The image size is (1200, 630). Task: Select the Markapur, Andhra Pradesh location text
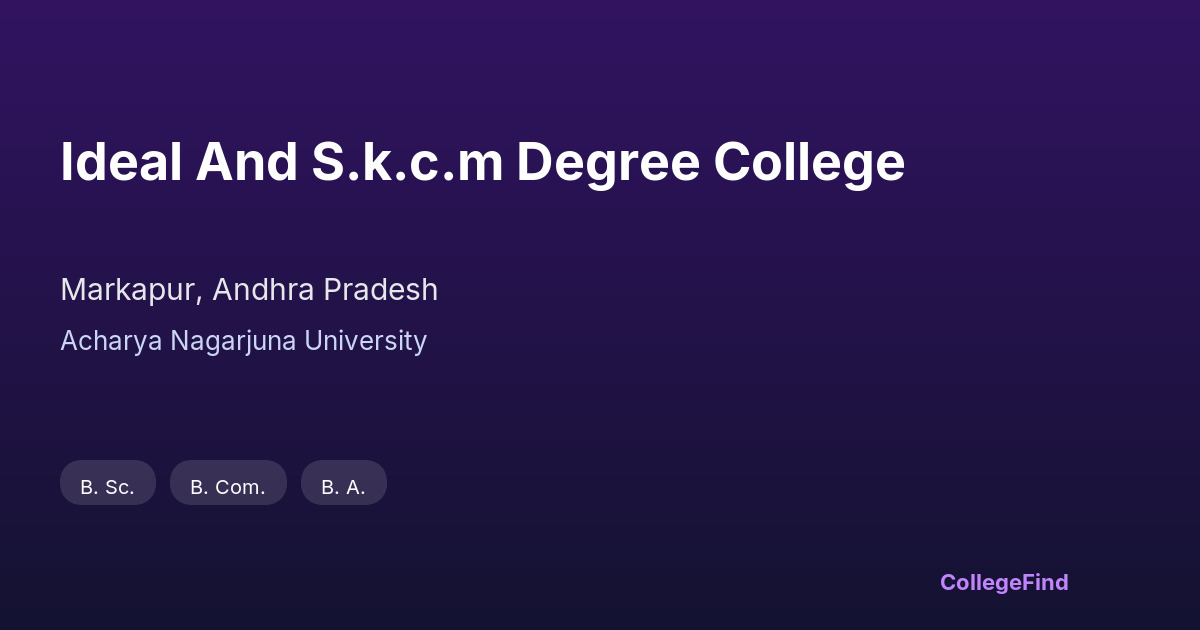click(x=249, y=290)
